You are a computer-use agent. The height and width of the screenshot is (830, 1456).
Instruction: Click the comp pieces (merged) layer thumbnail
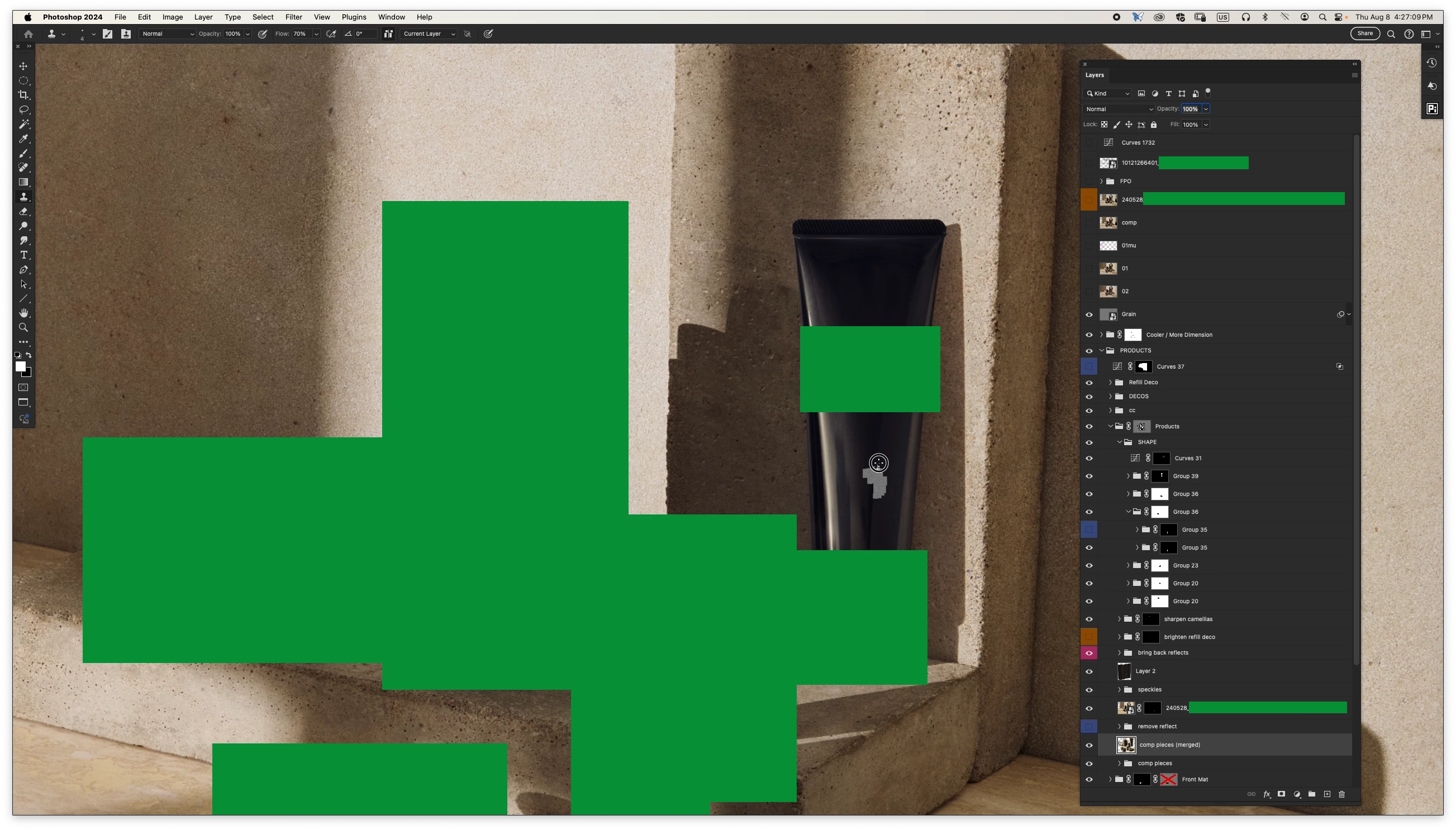point(1125,745)
